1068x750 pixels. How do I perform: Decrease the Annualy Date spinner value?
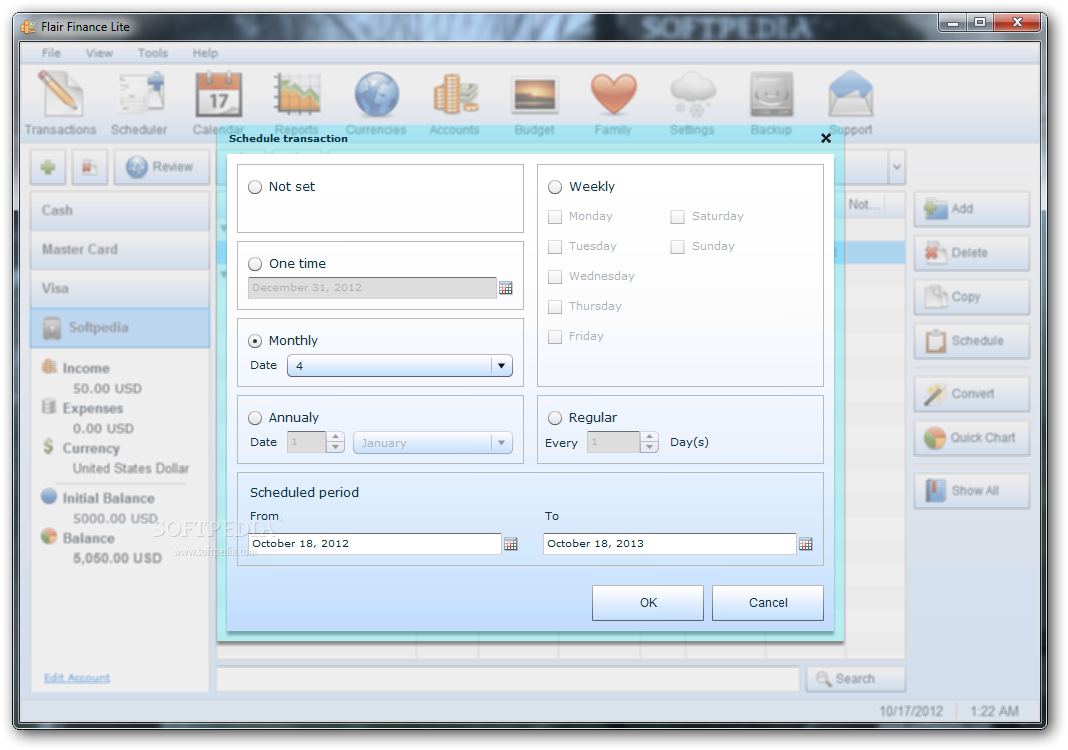(x=335, y=448)
